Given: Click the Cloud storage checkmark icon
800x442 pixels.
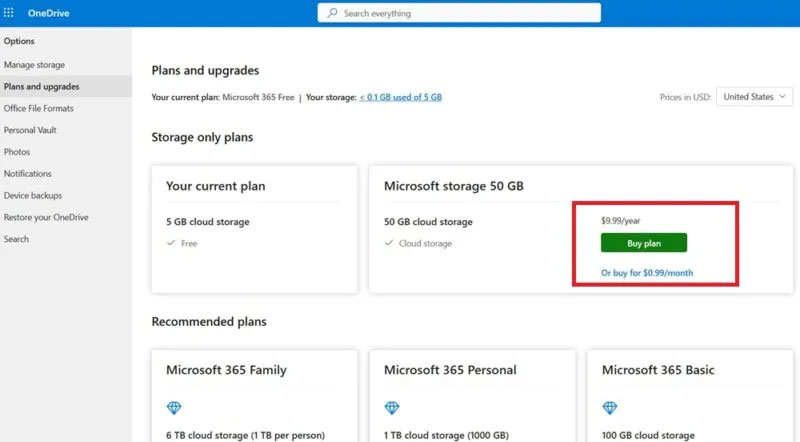Looking at the screenshot, I should [x=389, y=243].
